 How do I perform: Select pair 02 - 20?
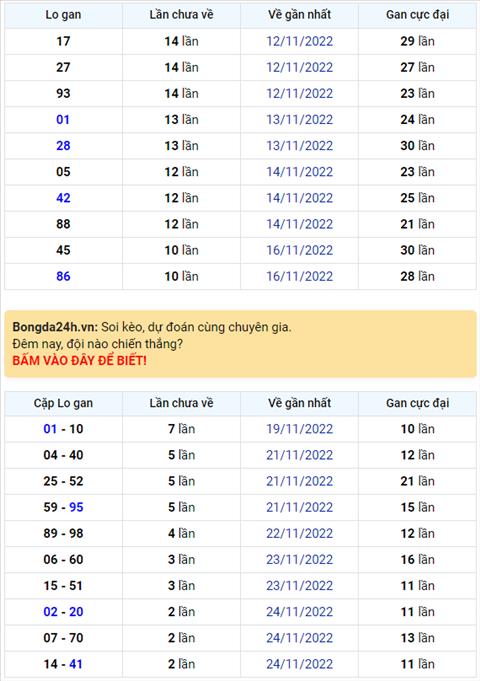63,612
